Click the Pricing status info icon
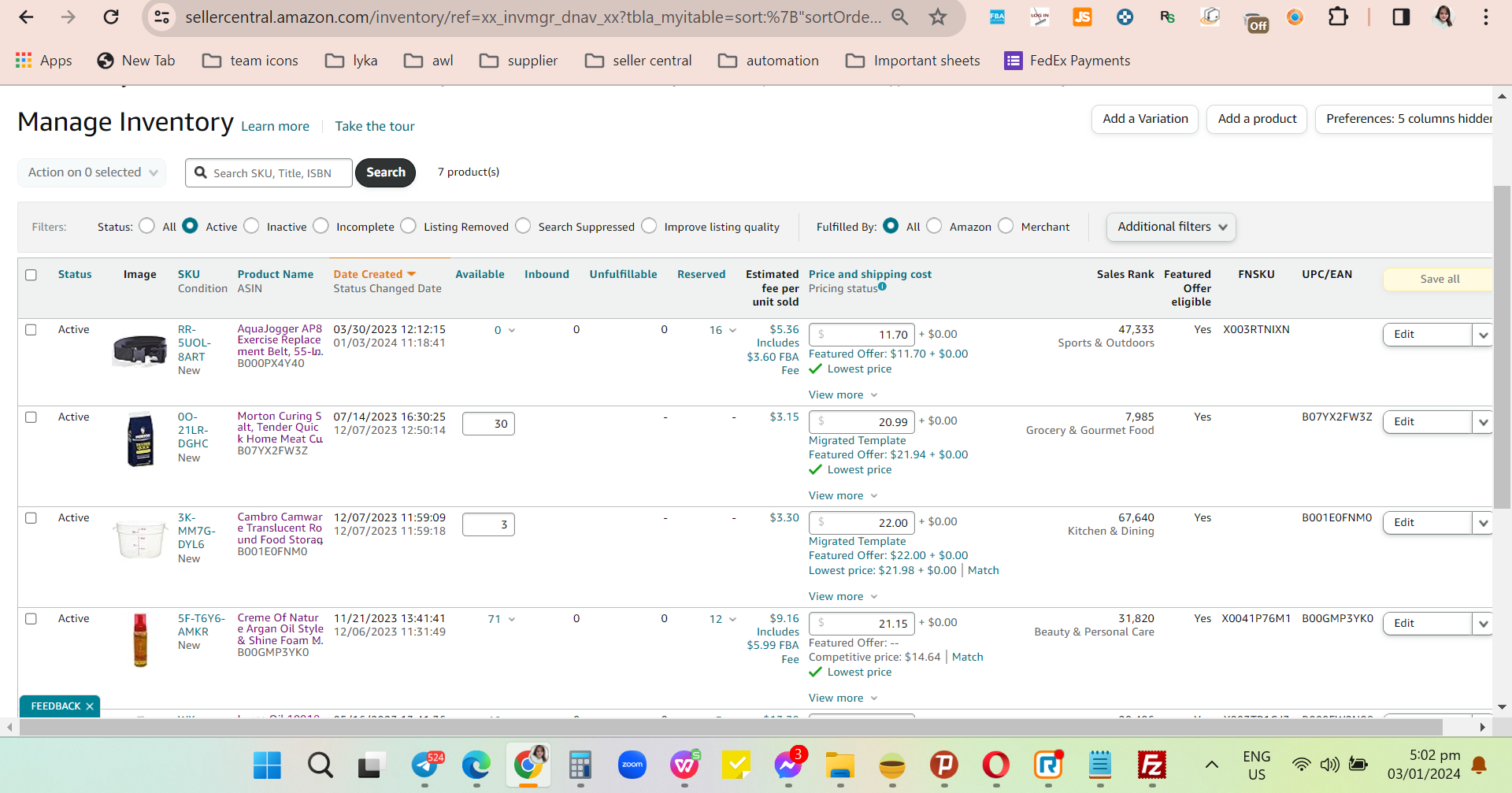1512x793 pixels. 883,287
